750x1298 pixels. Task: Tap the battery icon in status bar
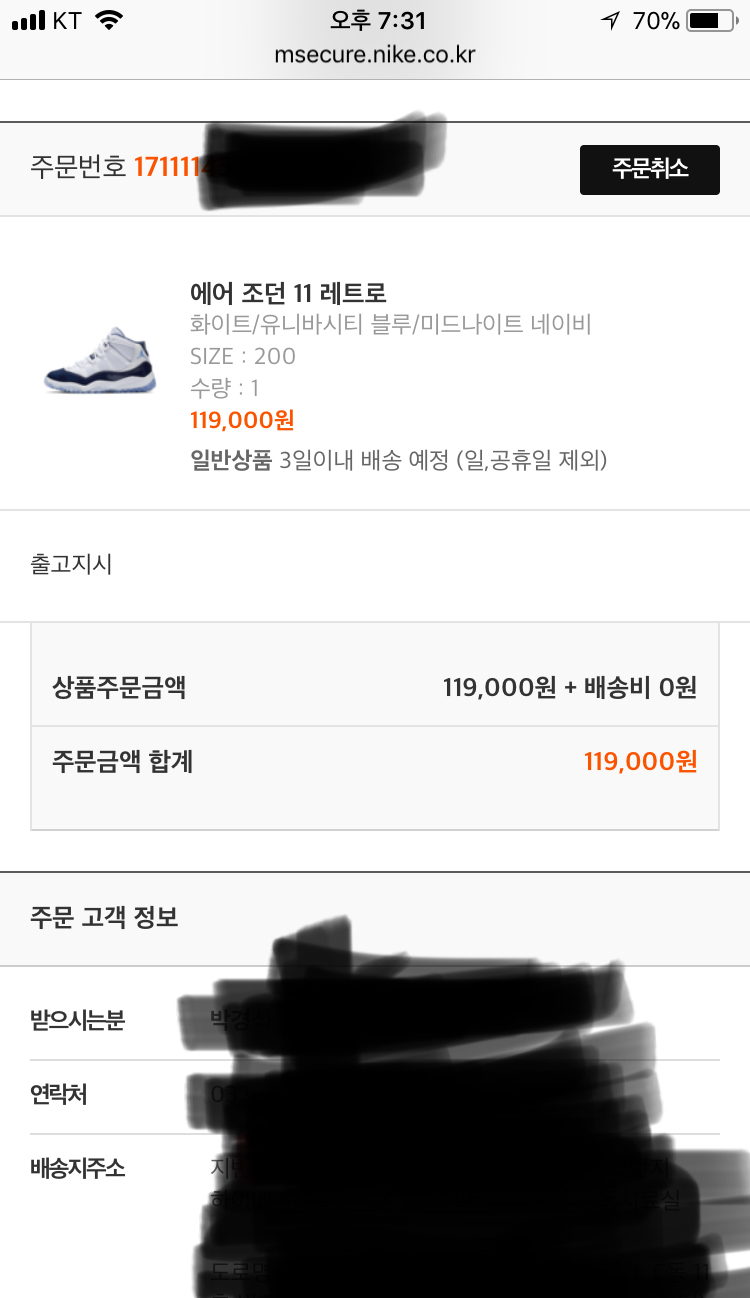[712, 21]
